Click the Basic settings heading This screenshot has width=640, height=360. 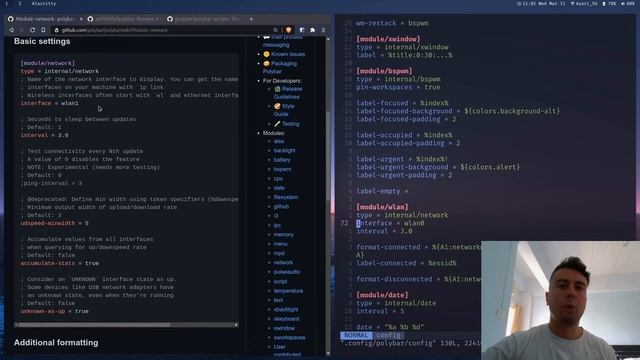[42, 41]
